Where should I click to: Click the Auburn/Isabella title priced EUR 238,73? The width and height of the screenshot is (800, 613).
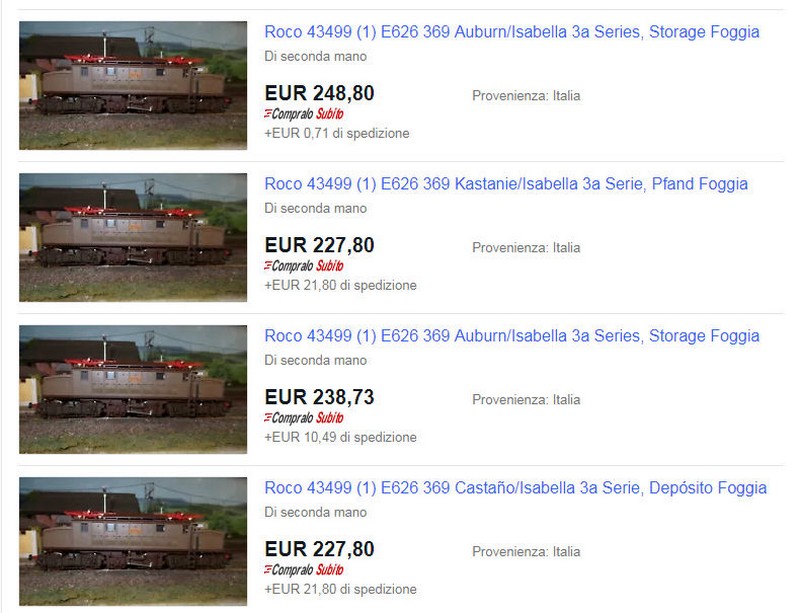[512, 336]
